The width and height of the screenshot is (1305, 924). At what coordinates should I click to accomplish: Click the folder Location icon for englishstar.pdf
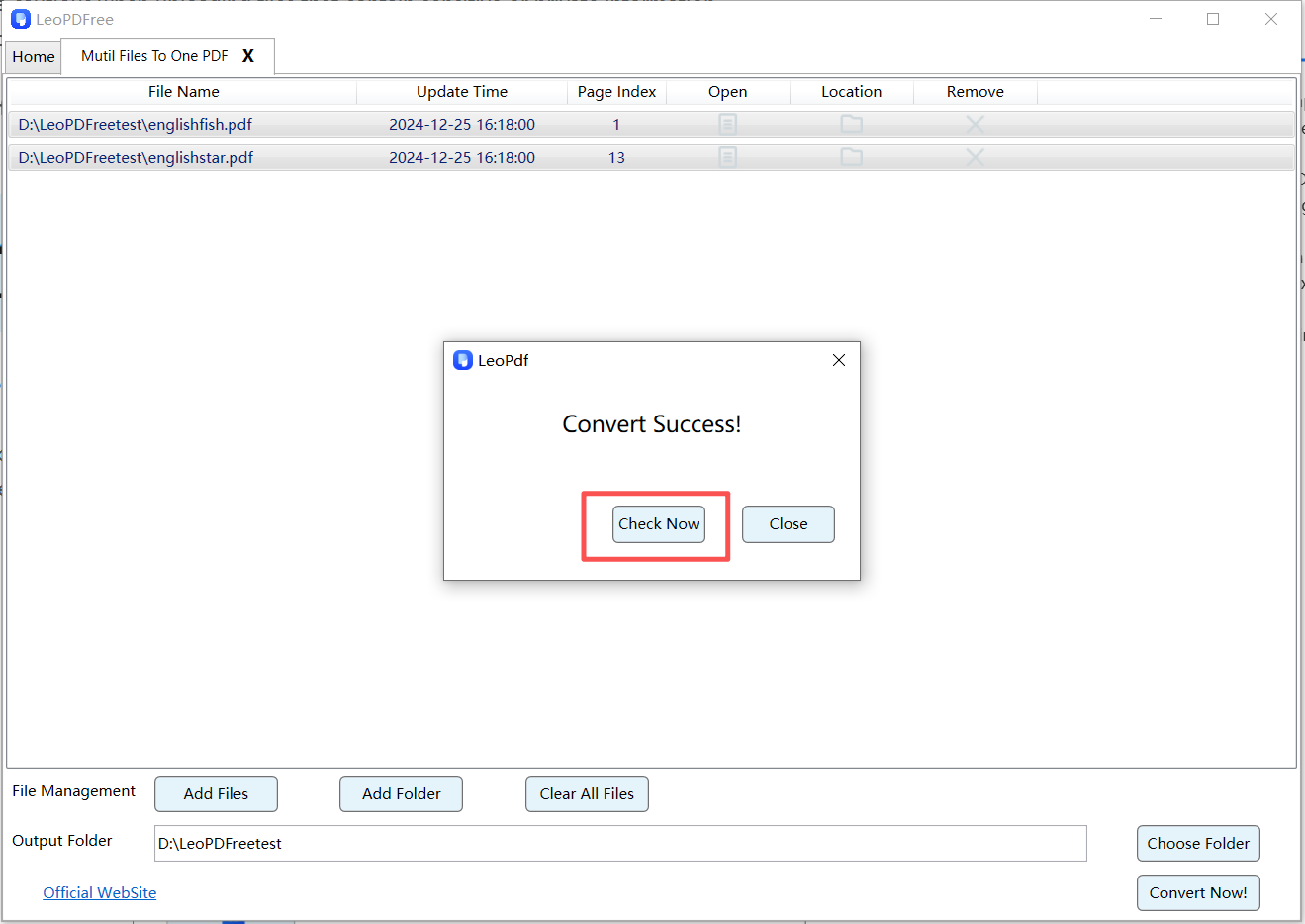pyautogui.click(x=851, y=157)
